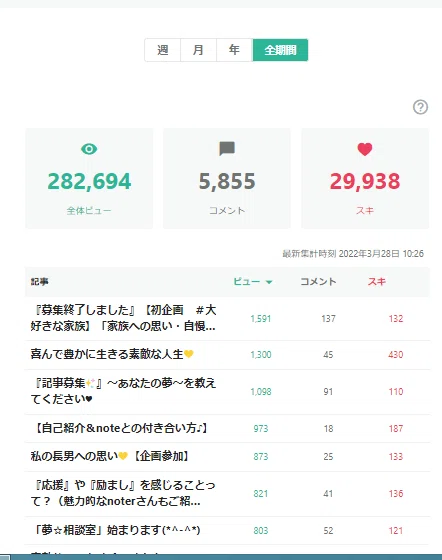
Task: Click the コメント label under 5,855
Action: pyautogui.click(x=227, y=211)
